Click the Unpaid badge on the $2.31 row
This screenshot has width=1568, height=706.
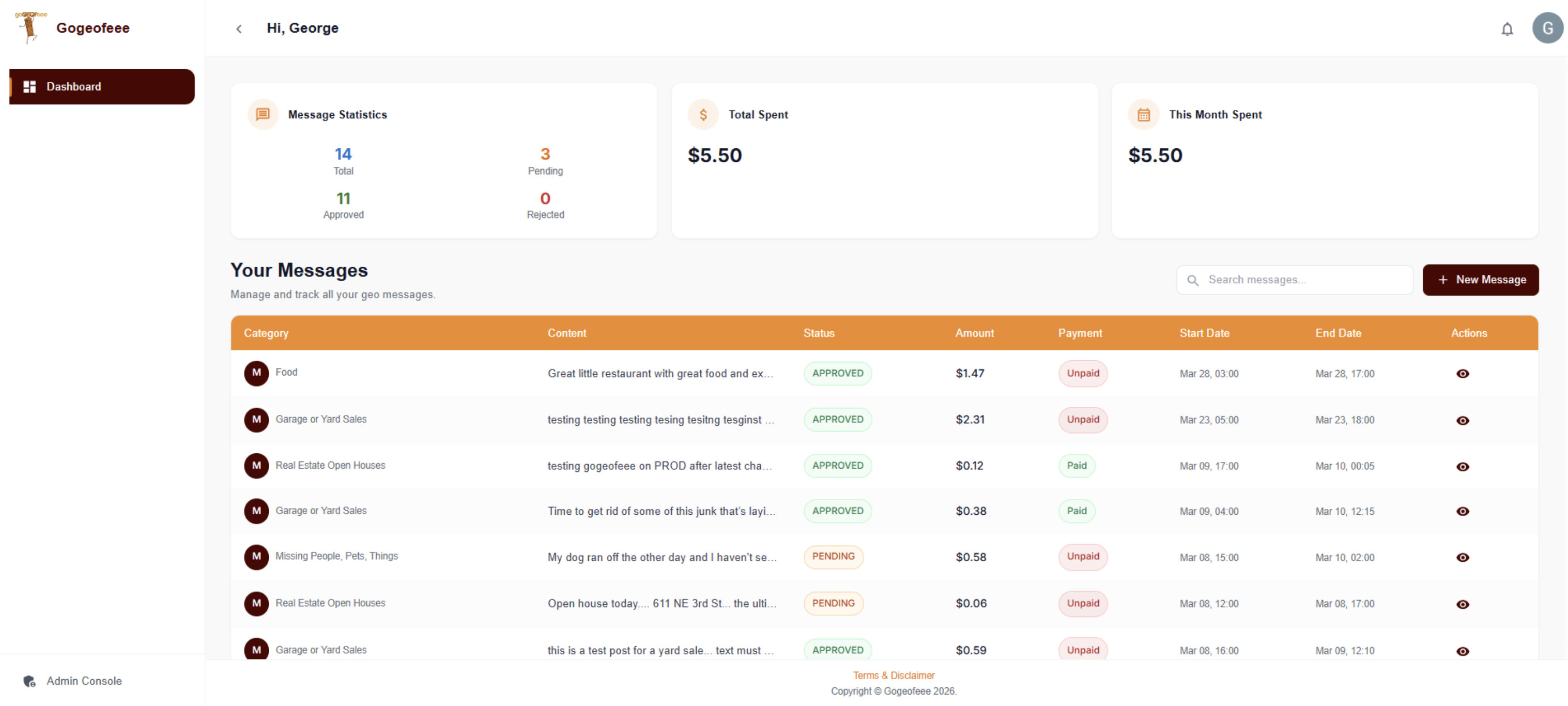coord(1082,419)
